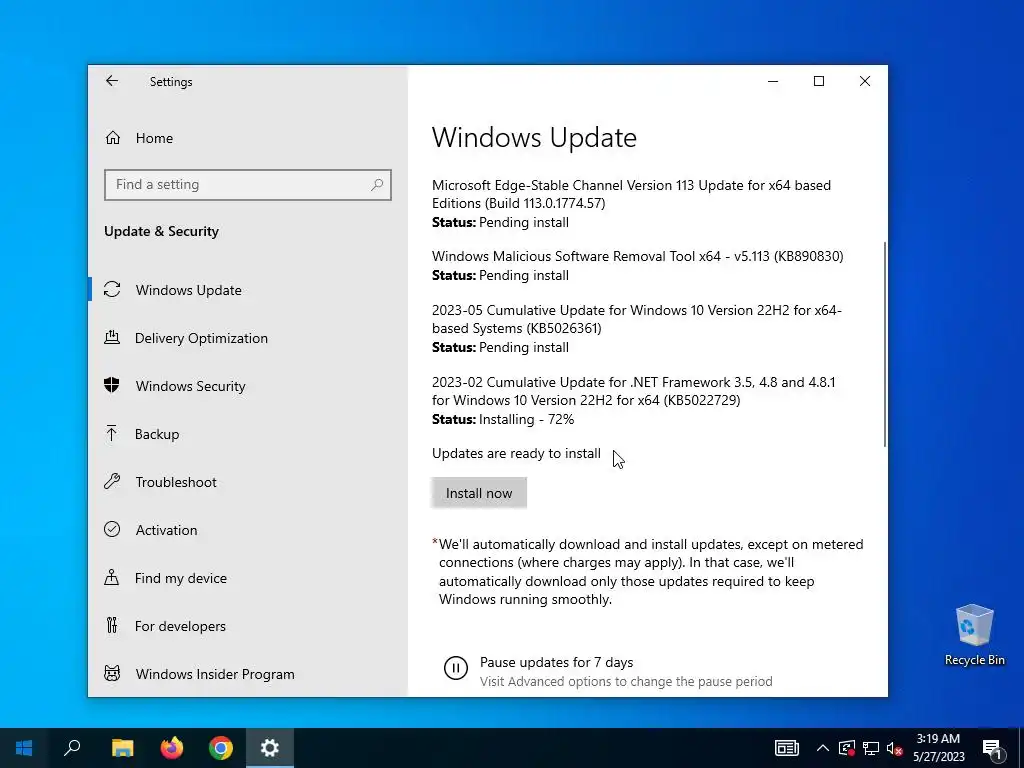Maximize the Settings window
Screen dimensions: 1024x768
(x=818, y=81)
